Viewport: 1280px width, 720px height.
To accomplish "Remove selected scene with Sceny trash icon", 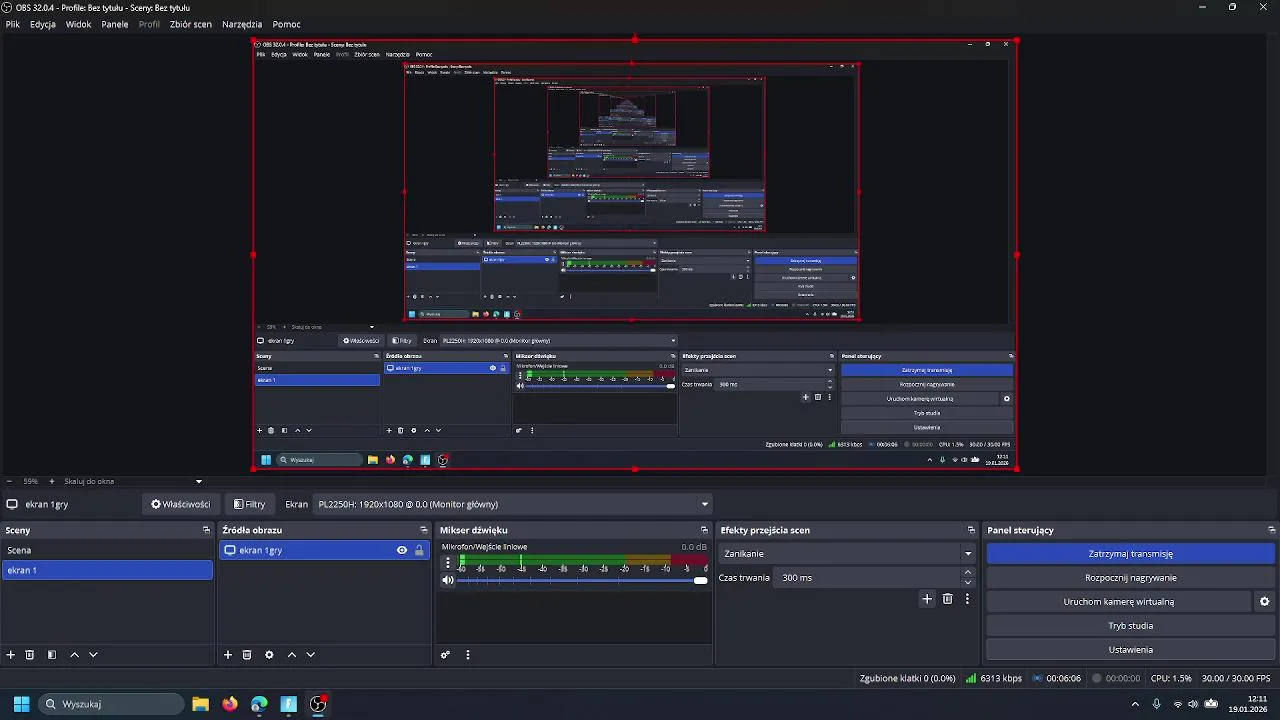I will point(30,655).
